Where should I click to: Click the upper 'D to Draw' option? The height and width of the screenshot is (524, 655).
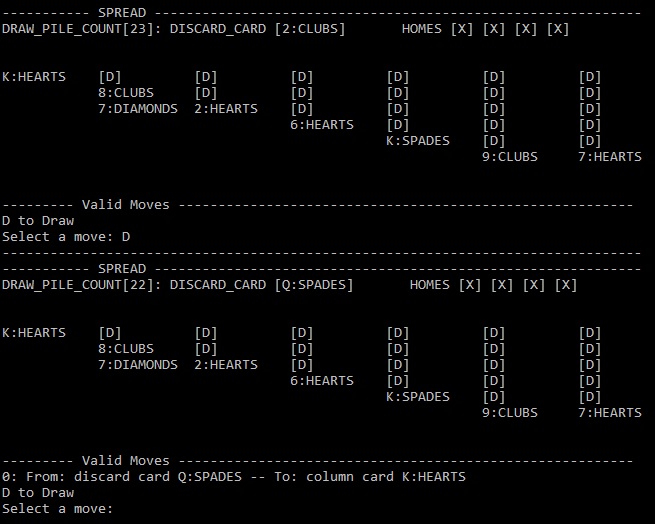[x=38, y=221]
